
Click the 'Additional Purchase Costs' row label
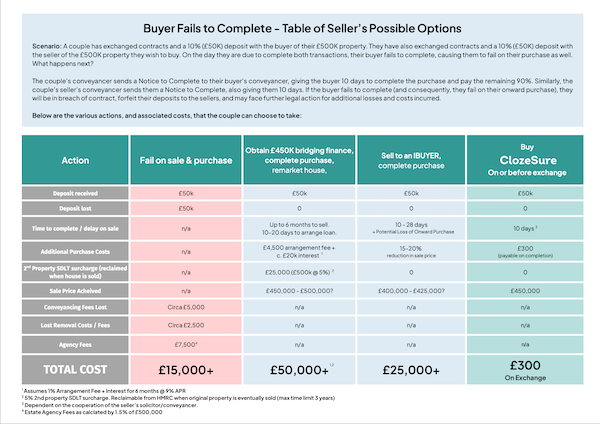[74, 250]
